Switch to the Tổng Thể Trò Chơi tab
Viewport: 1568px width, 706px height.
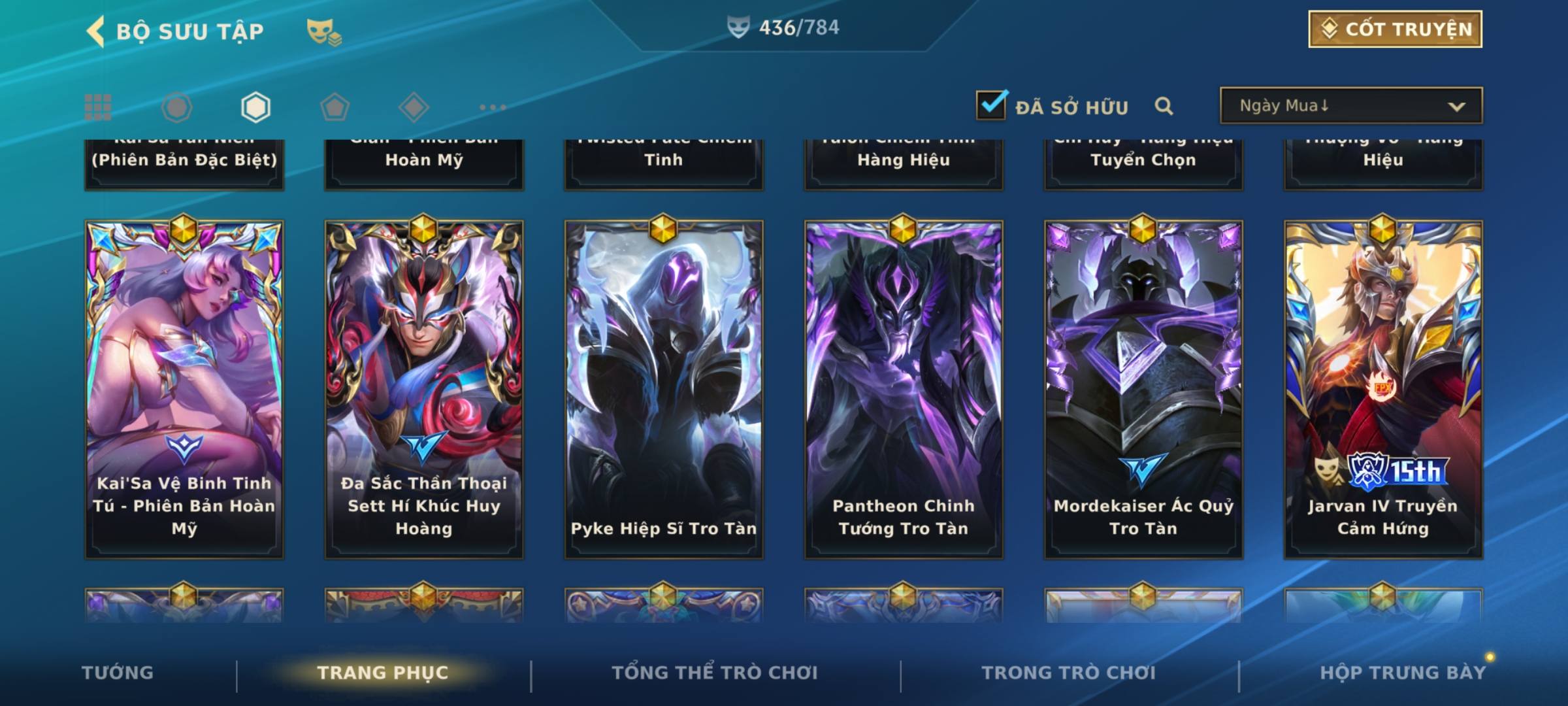(715, 673)
